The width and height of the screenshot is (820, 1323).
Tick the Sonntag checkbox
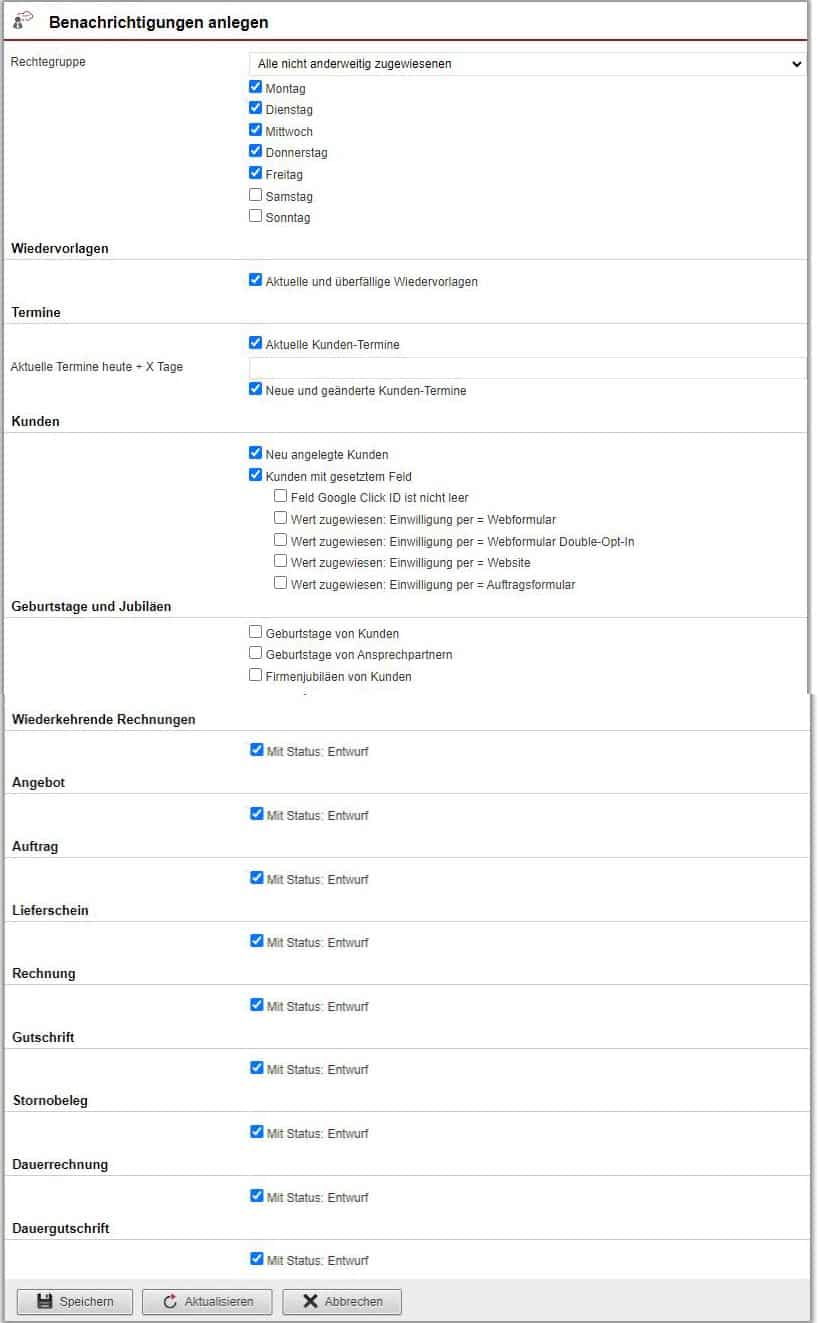point(256,217)
